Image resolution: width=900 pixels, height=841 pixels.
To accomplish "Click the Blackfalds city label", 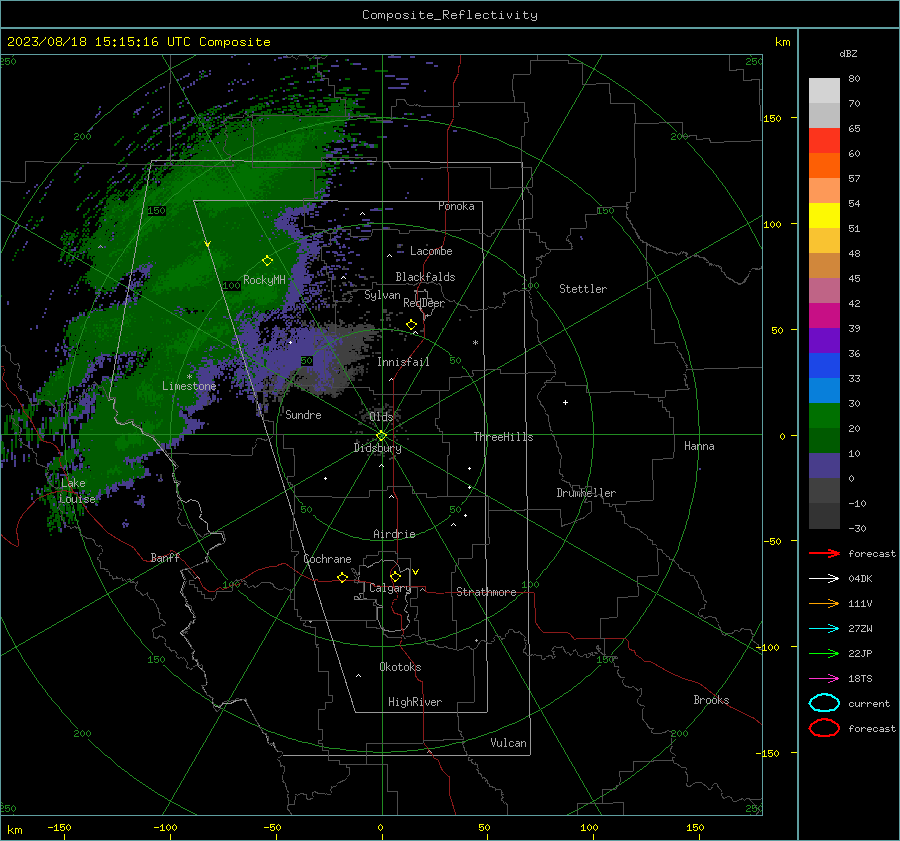I will coord(425,277).
